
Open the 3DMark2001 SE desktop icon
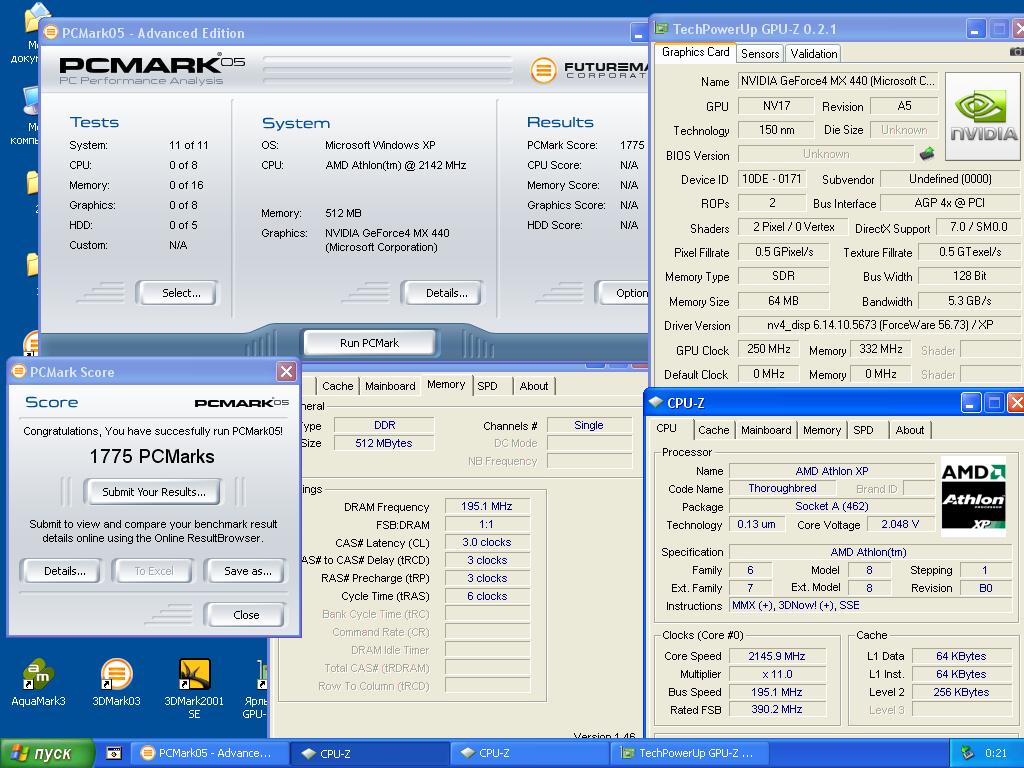pyautogui.click(x=194, y=688)
